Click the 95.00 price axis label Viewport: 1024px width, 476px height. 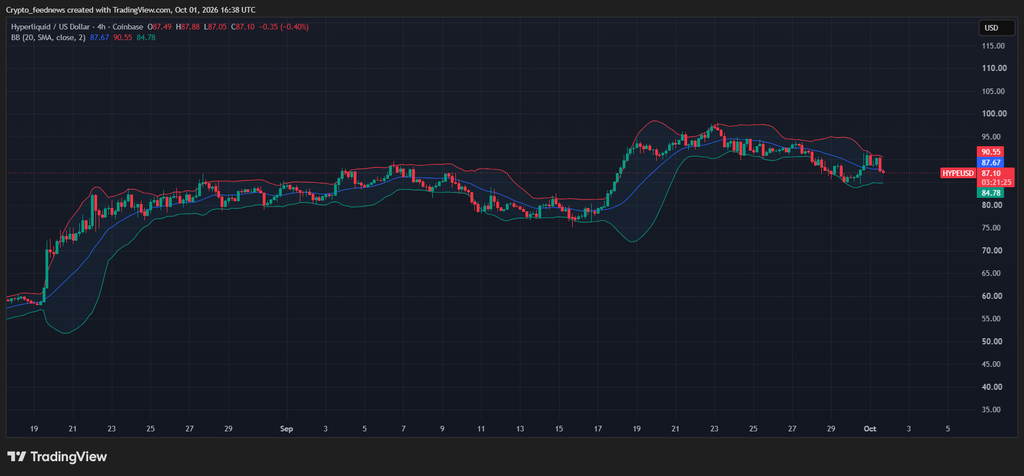tap(992, 137)
